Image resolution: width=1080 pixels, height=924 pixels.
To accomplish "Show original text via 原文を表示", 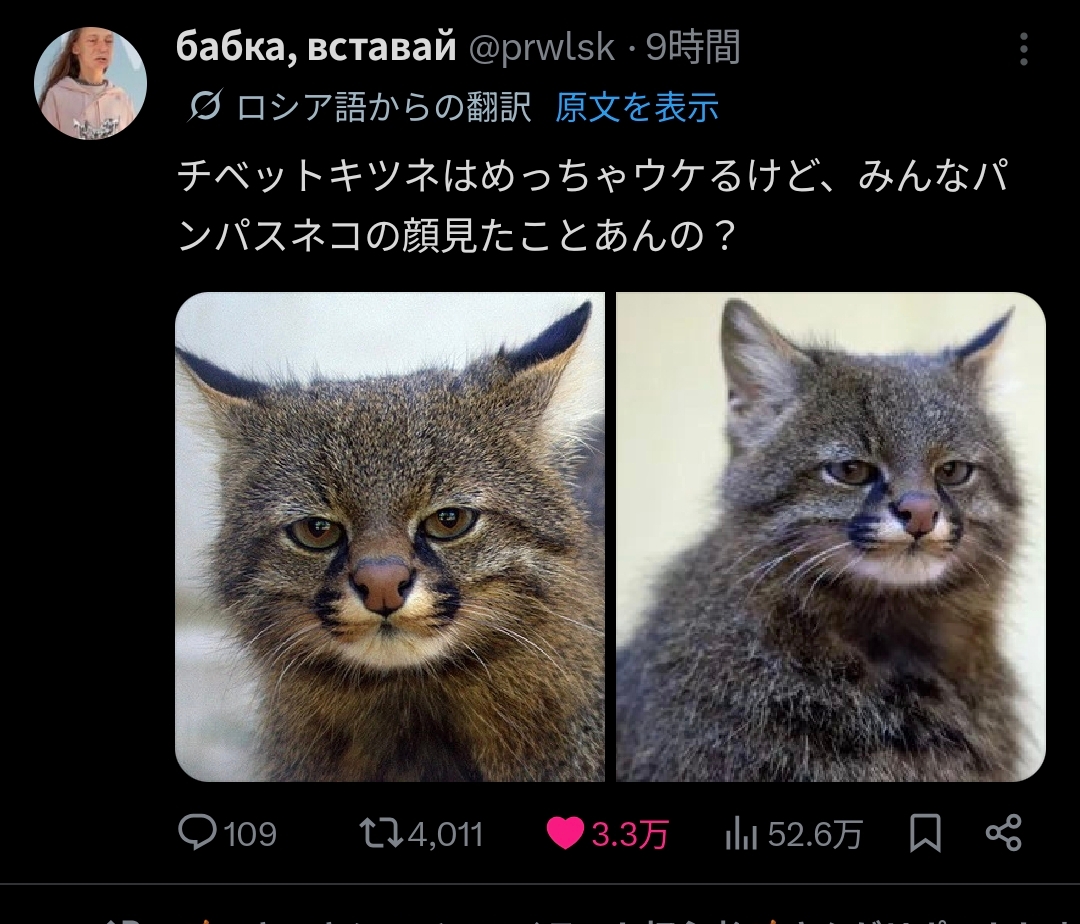I will coord(637,107).
